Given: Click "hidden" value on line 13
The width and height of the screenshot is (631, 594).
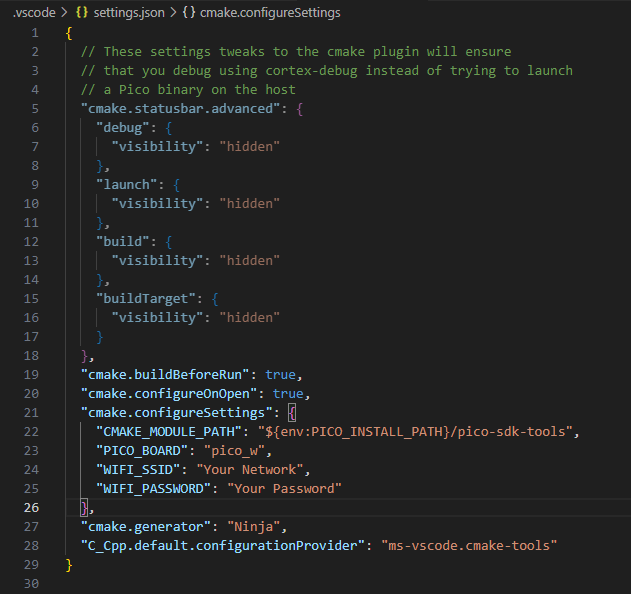Looking at the screenshot, I should pos(249,261).
